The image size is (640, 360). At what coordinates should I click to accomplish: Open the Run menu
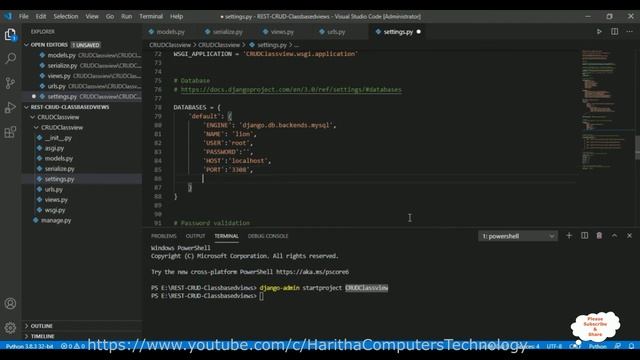(x=127, y=16)
